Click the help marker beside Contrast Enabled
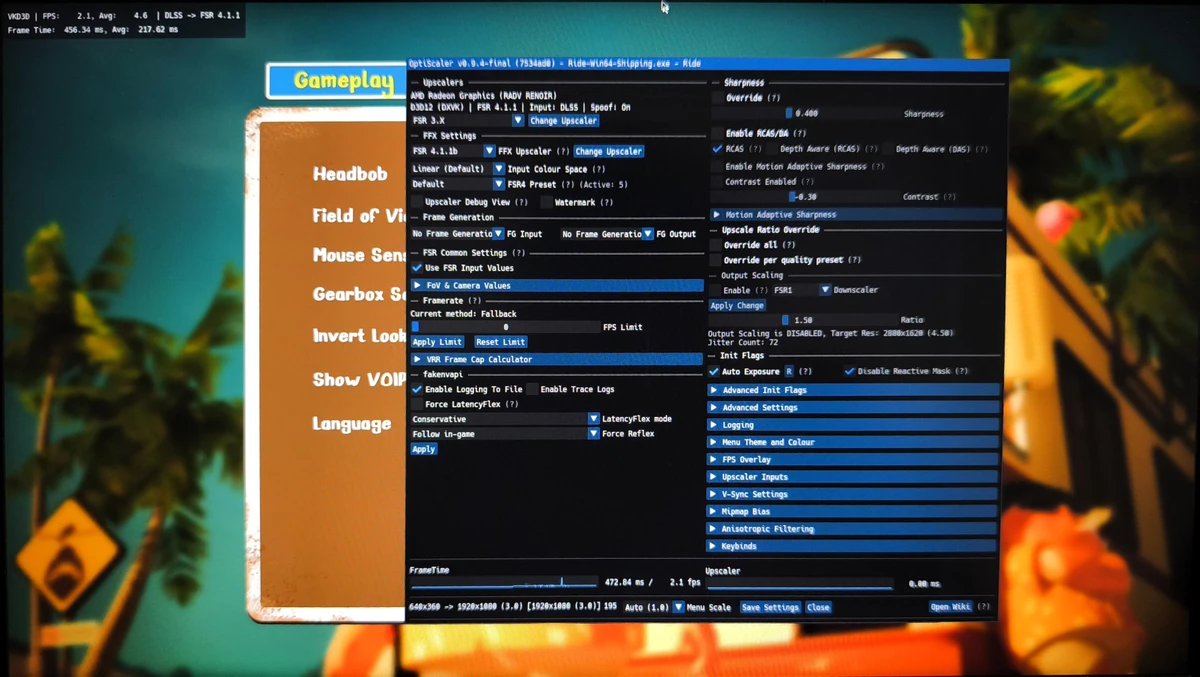1200x677 pixels. [807, 182]
